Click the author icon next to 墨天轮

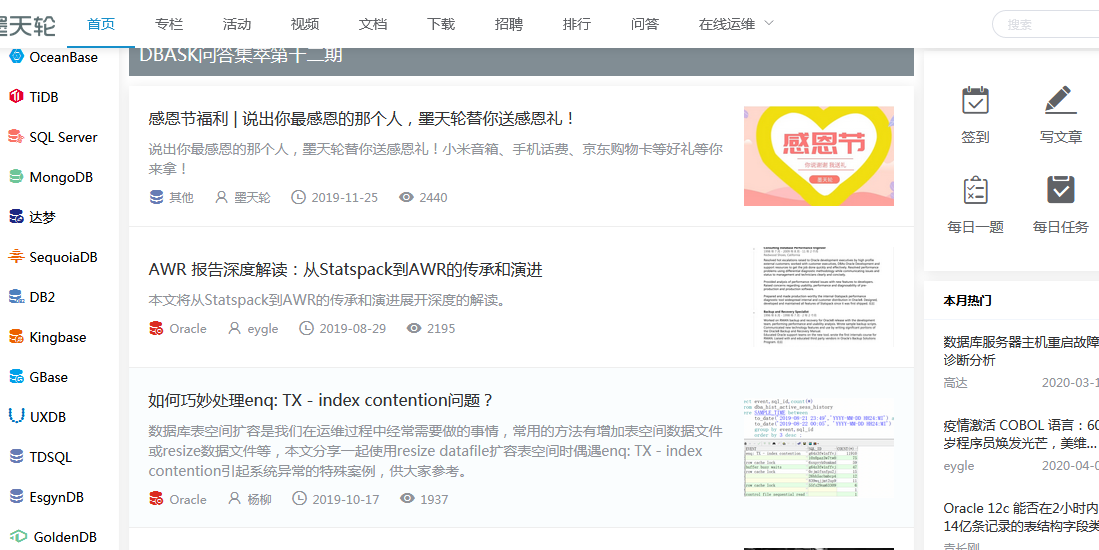(x=221, y=198)
